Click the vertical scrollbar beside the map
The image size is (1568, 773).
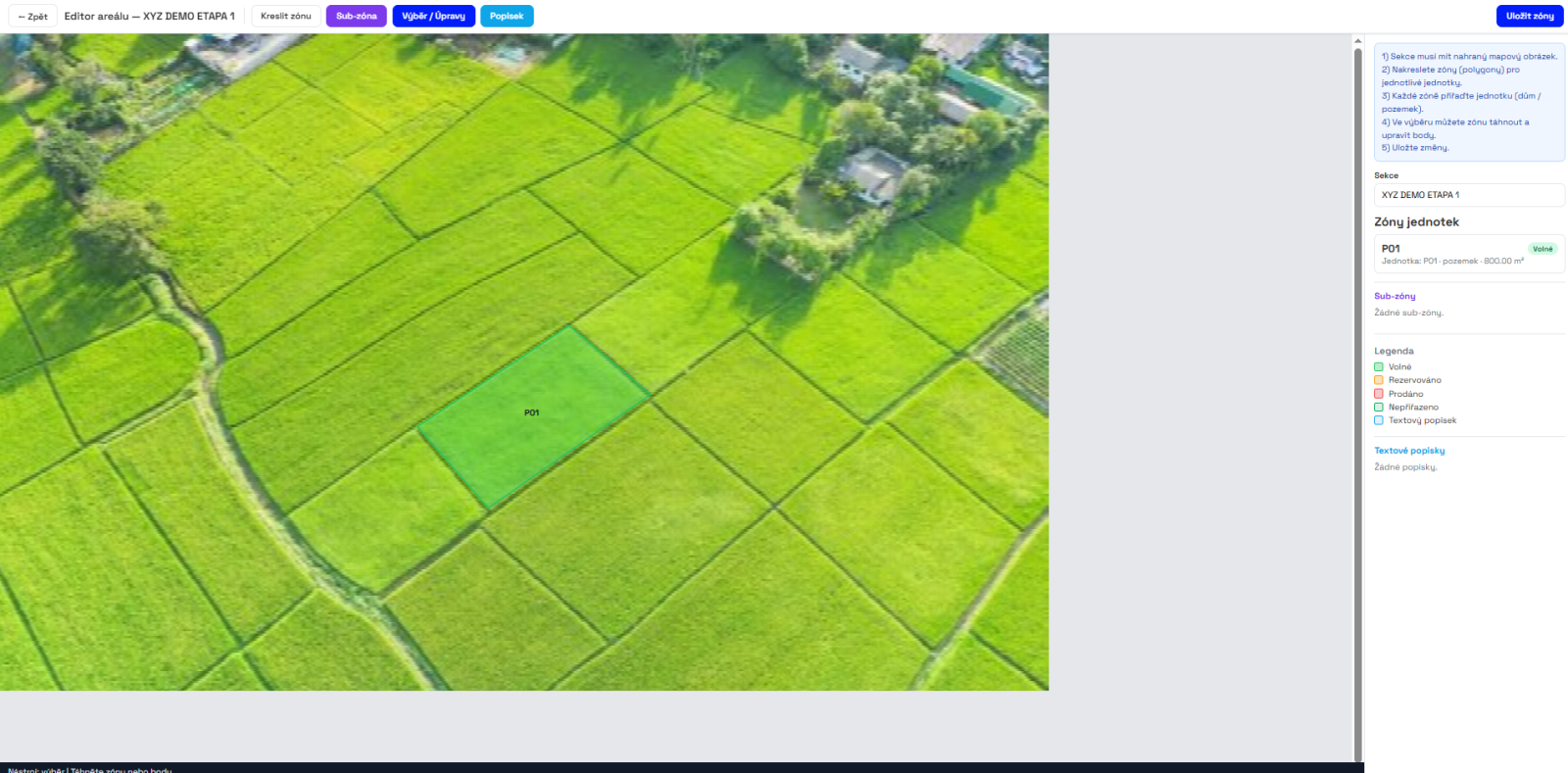tap(1358, 392)
